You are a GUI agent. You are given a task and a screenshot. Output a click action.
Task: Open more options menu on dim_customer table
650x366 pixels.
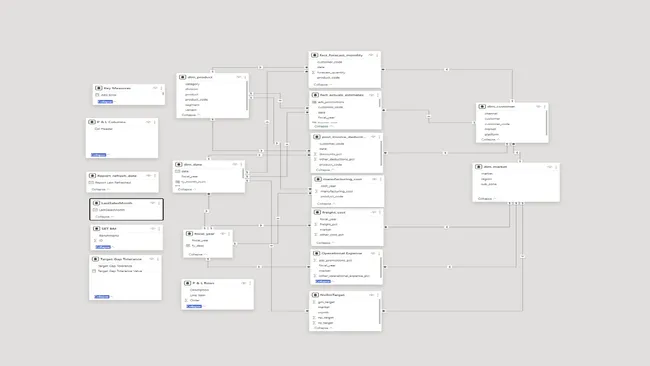(x=545, y=107)
